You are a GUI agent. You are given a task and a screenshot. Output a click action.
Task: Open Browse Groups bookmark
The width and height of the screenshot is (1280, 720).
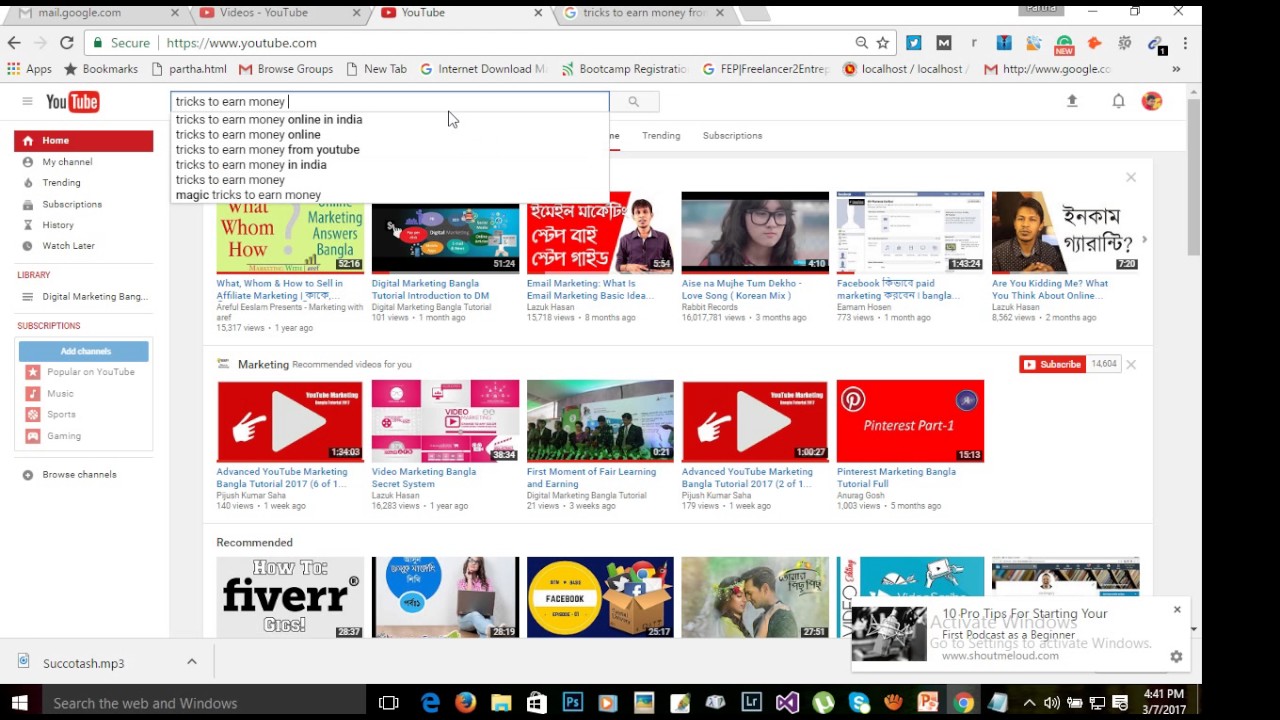286,69
